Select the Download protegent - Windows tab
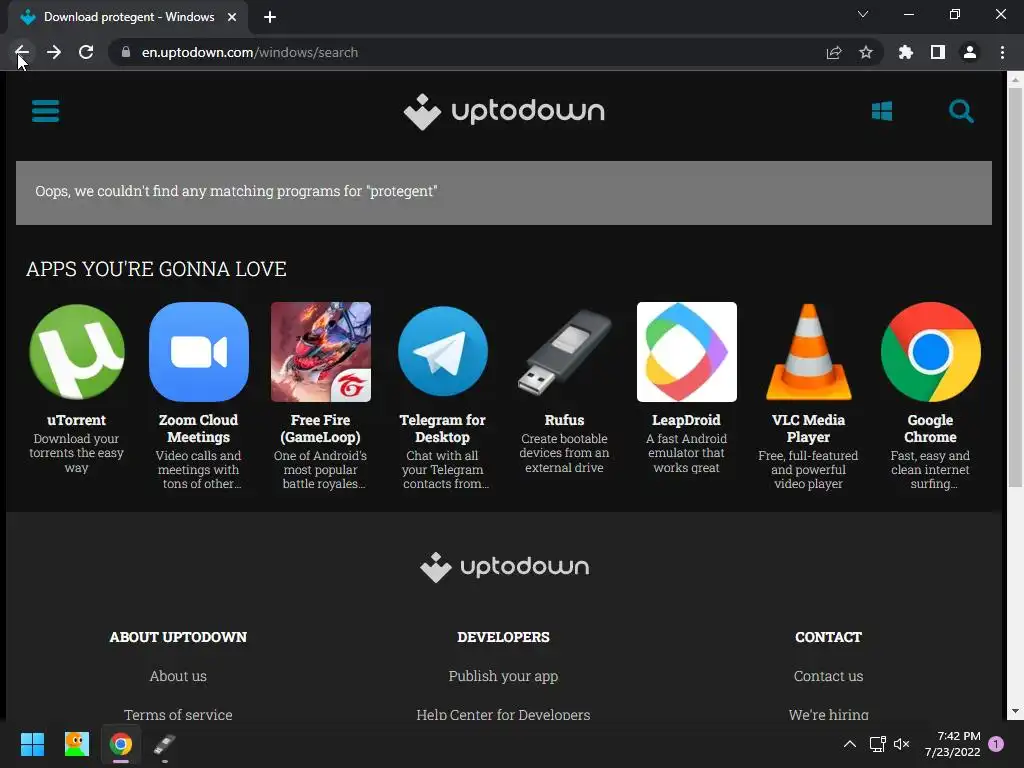This screenshot has width=1024, height=768. coord(128,17)
